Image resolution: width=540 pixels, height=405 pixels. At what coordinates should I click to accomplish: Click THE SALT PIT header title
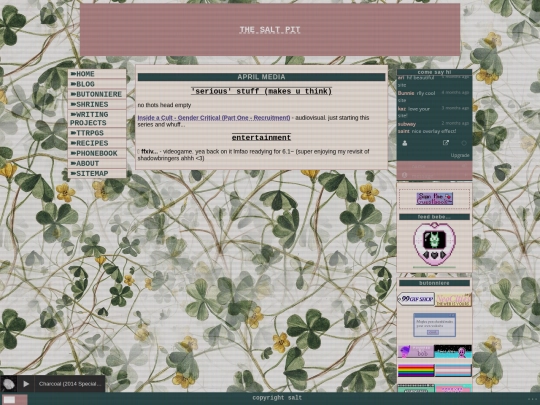[x=270, y=30]
